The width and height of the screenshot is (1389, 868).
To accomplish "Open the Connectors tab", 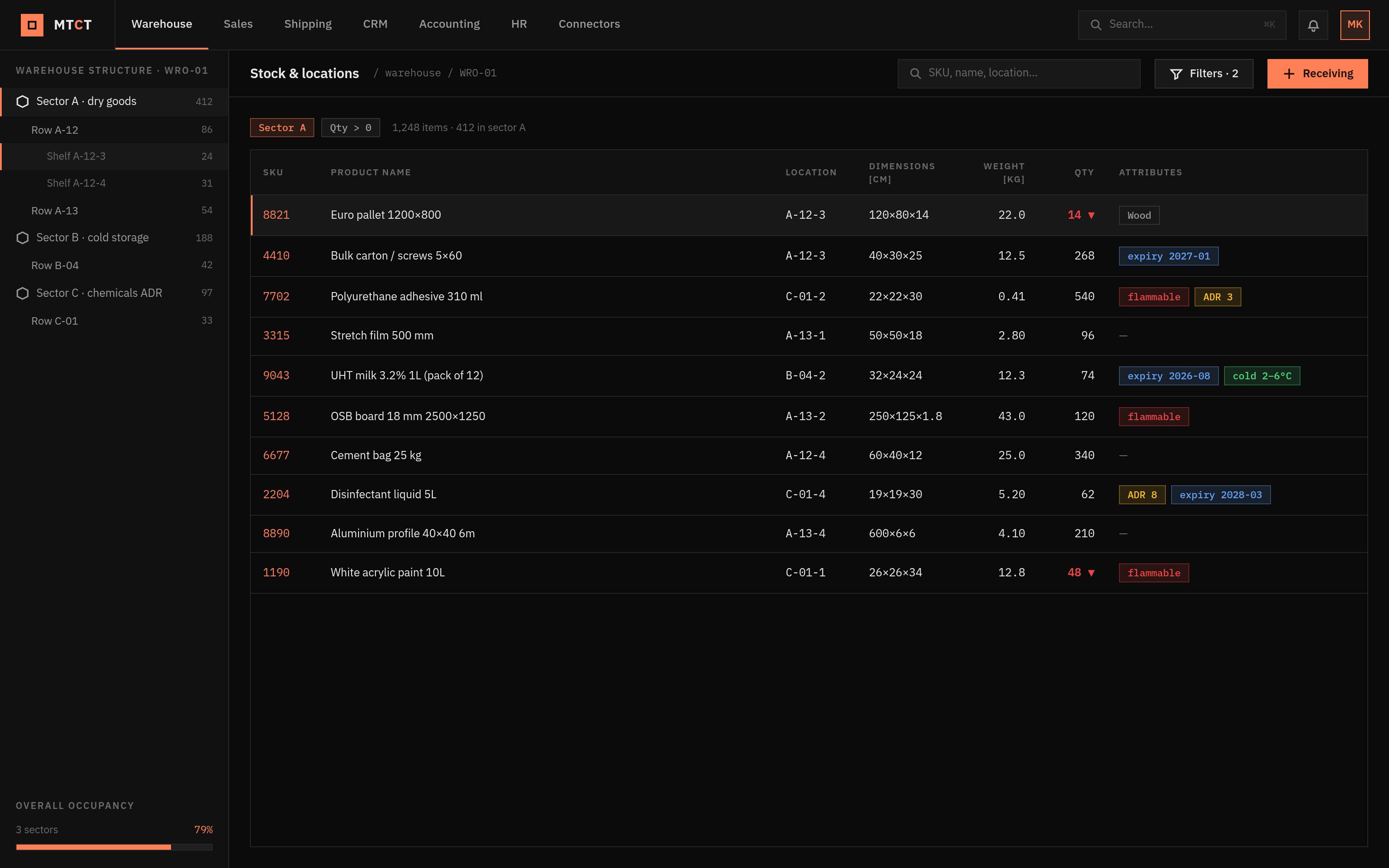I will click(x=589, y=24).
